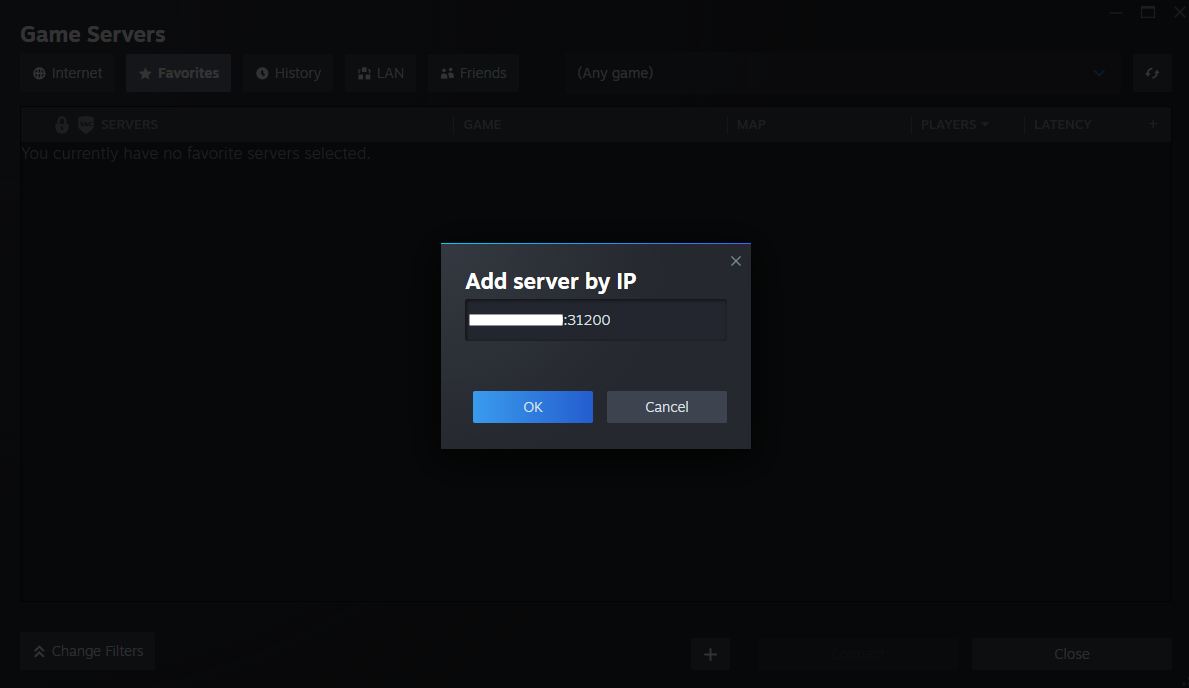Switch to the Internet tab

click(x=67, y=73)
